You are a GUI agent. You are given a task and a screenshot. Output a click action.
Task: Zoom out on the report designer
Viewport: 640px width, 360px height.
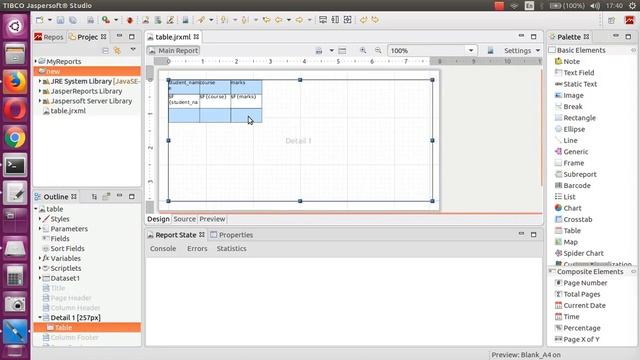click(x=378, y=50)
